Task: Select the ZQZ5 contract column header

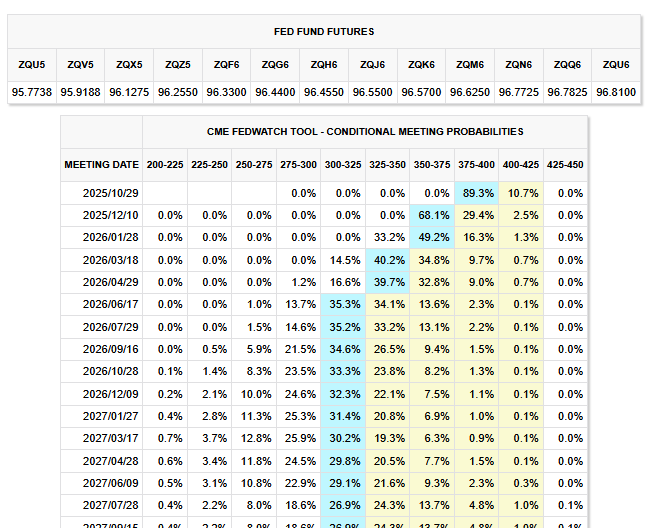Action: (x=178, y=64)
